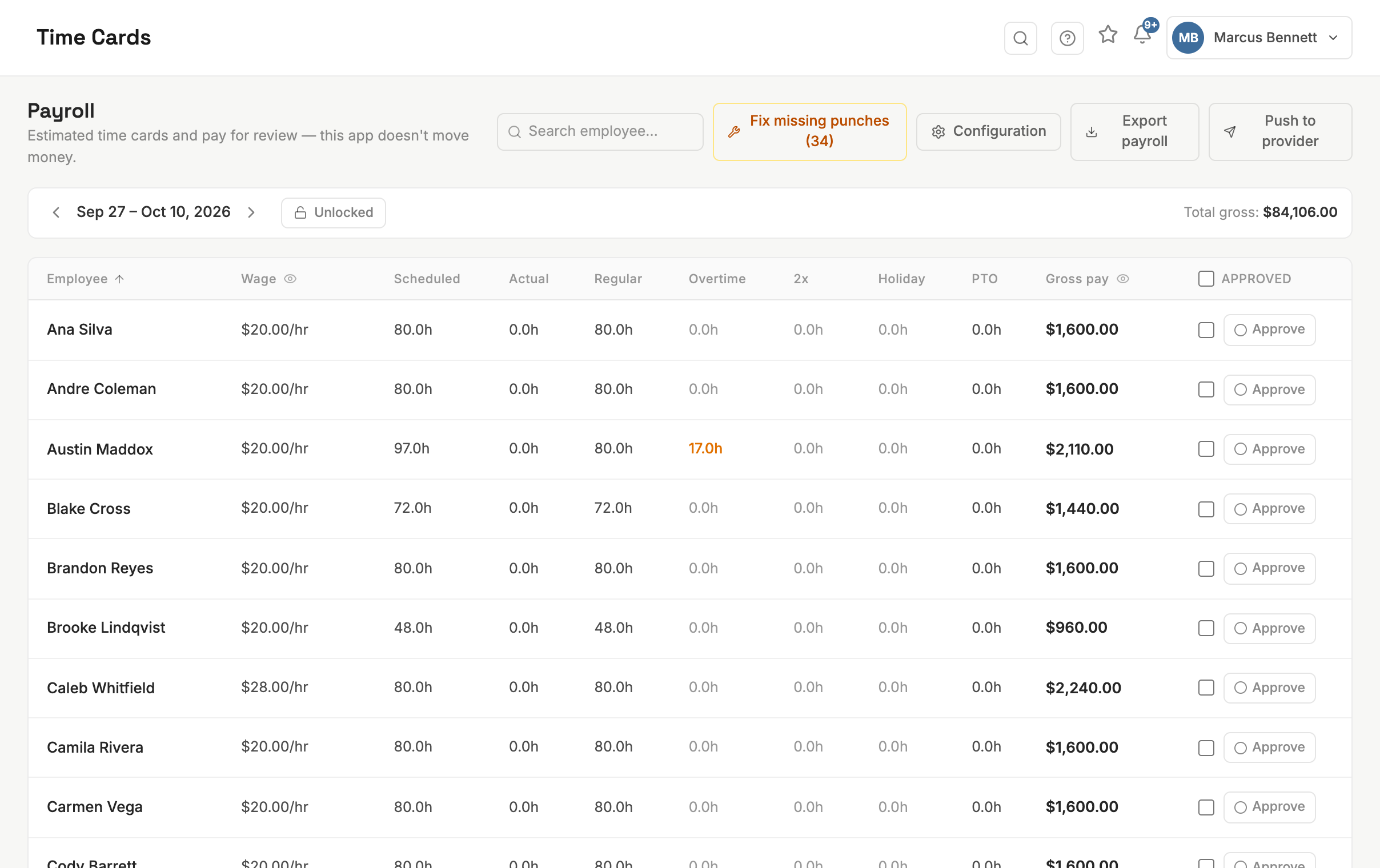Tick the checkbox for Blake Cross
1380x868 pixels.
tap(1206, 509)
